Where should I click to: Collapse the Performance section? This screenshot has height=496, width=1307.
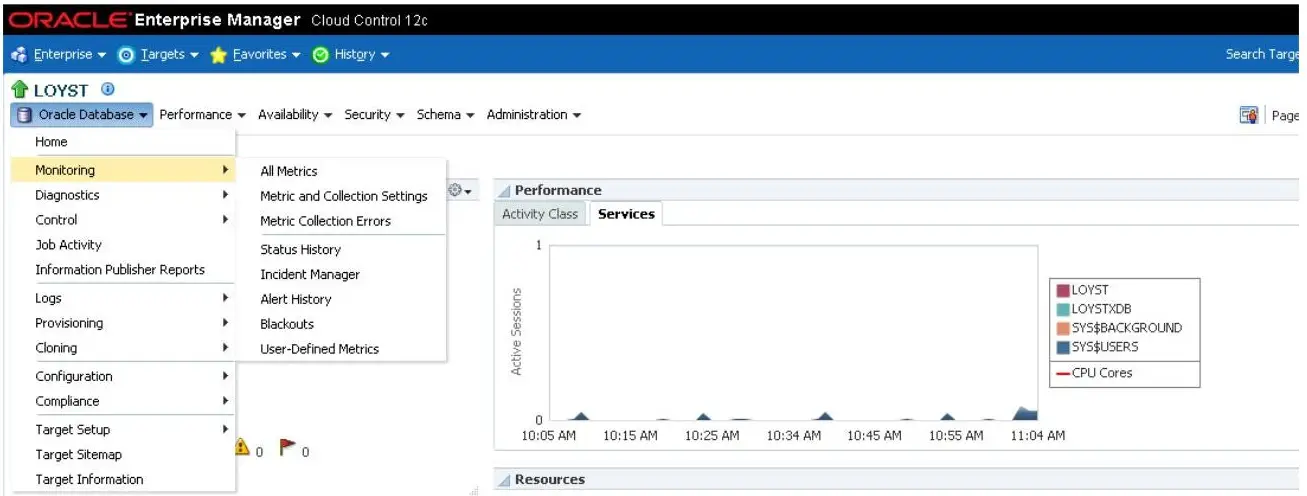click(x=505, y=191)
